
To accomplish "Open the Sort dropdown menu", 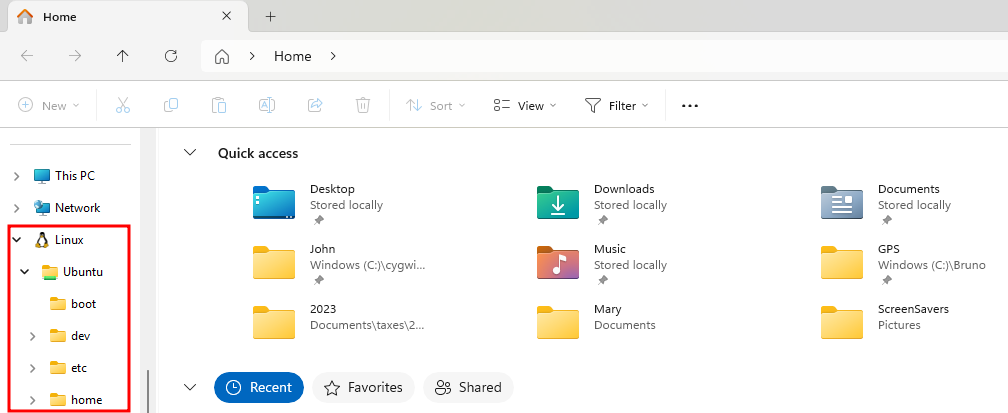I will point(436,105).
